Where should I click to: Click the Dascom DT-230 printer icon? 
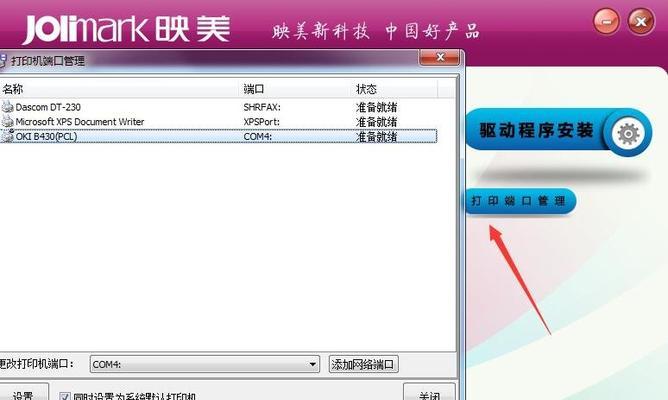click(x=7, y=107)
